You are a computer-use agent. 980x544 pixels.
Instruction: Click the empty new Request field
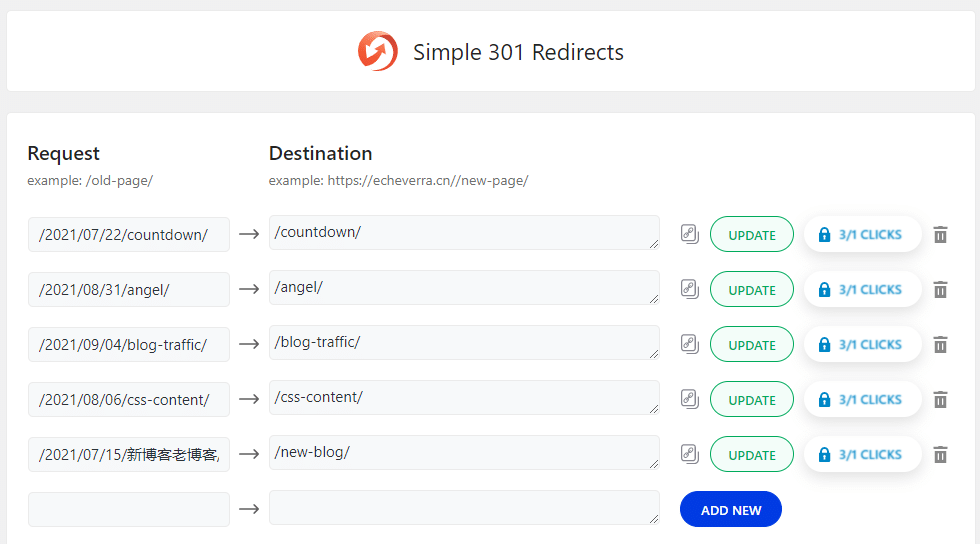point(129,510)
